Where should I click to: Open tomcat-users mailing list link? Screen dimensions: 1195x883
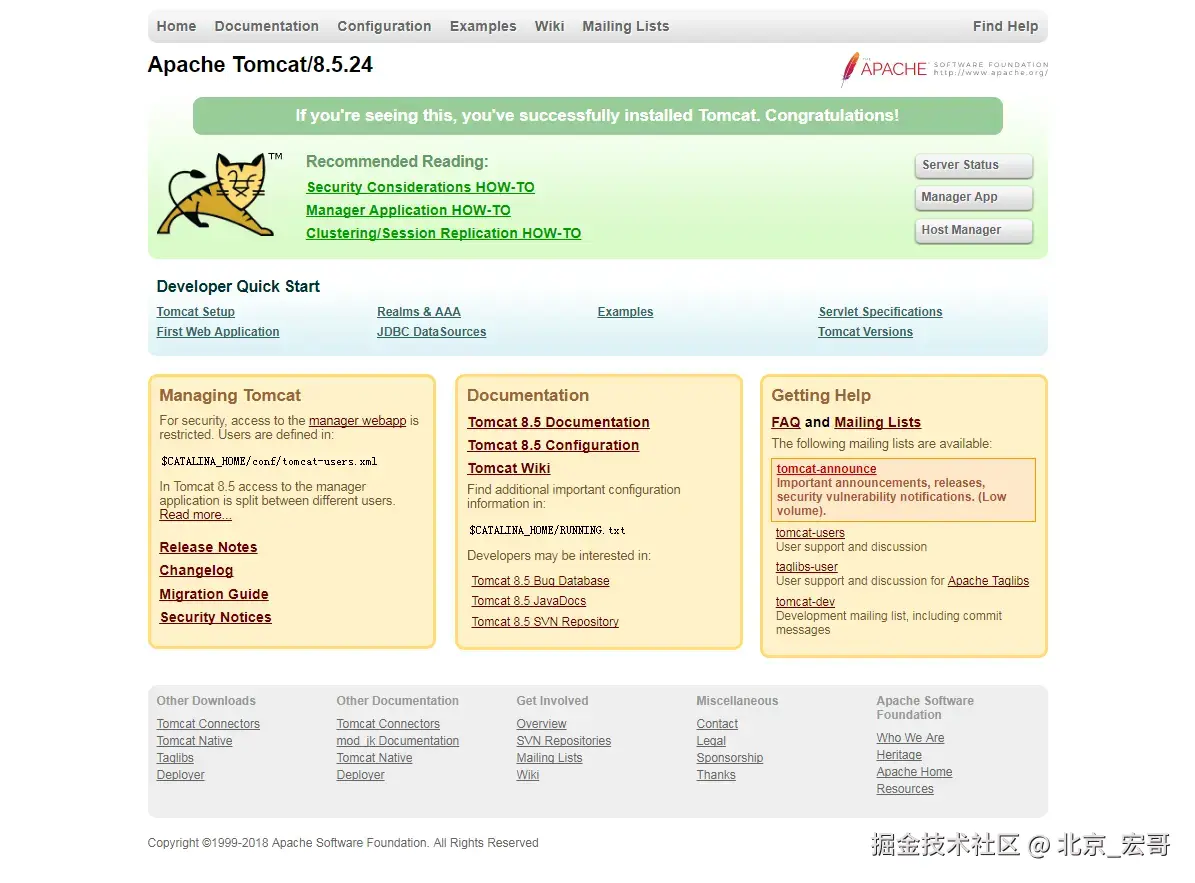(x=810, y=533)
